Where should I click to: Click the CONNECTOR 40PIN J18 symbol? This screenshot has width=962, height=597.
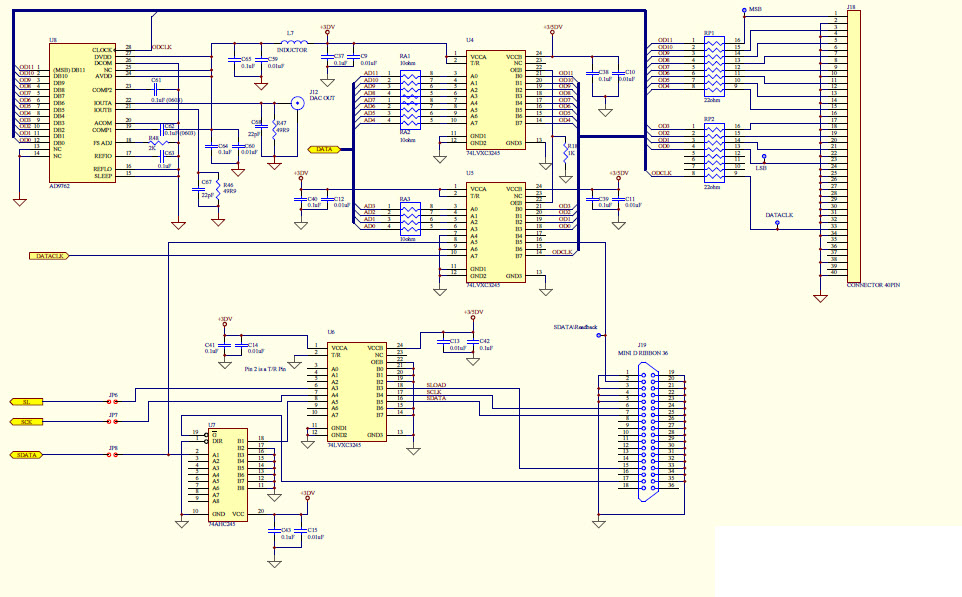[855, 145]
